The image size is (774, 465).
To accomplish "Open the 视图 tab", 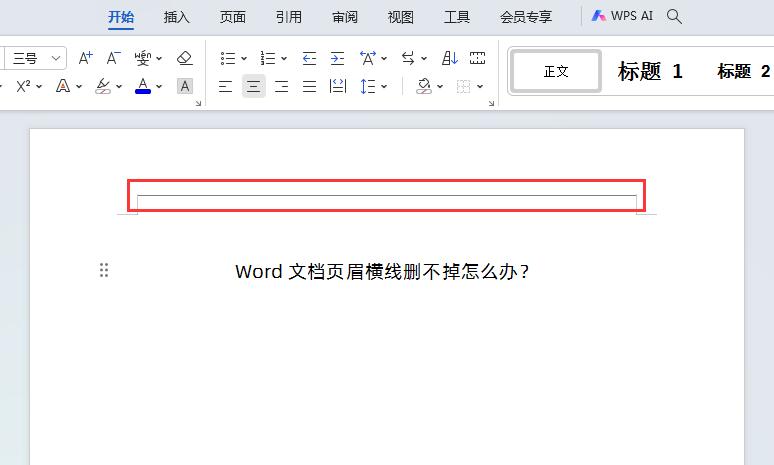I will click(400, 17).
